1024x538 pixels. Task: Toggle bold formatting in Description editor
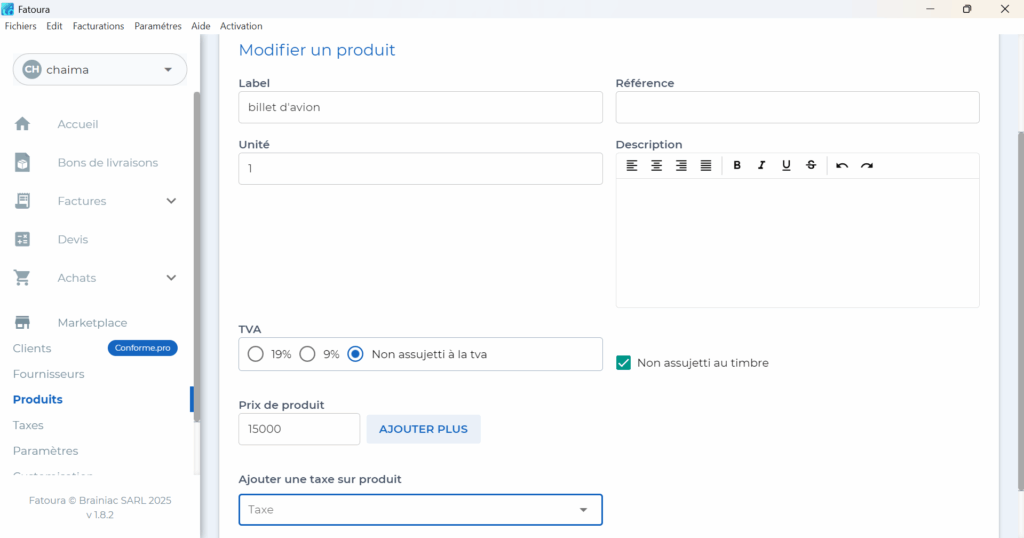[x=737, y=166]
